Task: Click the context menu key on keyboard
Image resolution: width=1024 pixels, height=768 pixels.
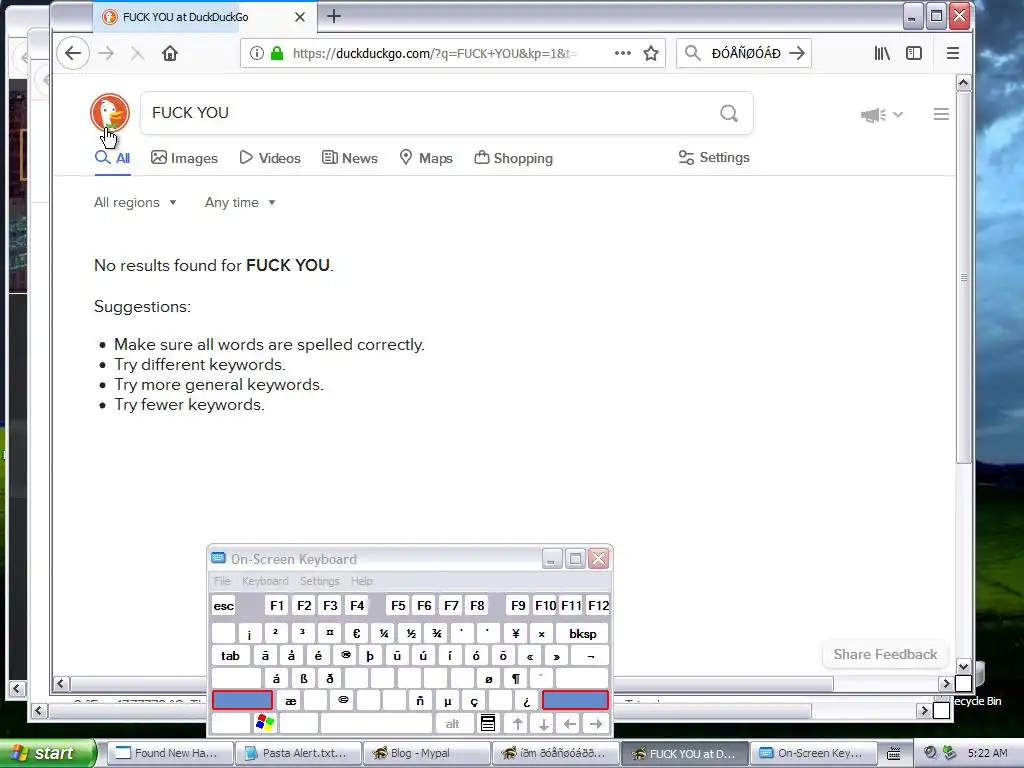Action: (488, 723)
